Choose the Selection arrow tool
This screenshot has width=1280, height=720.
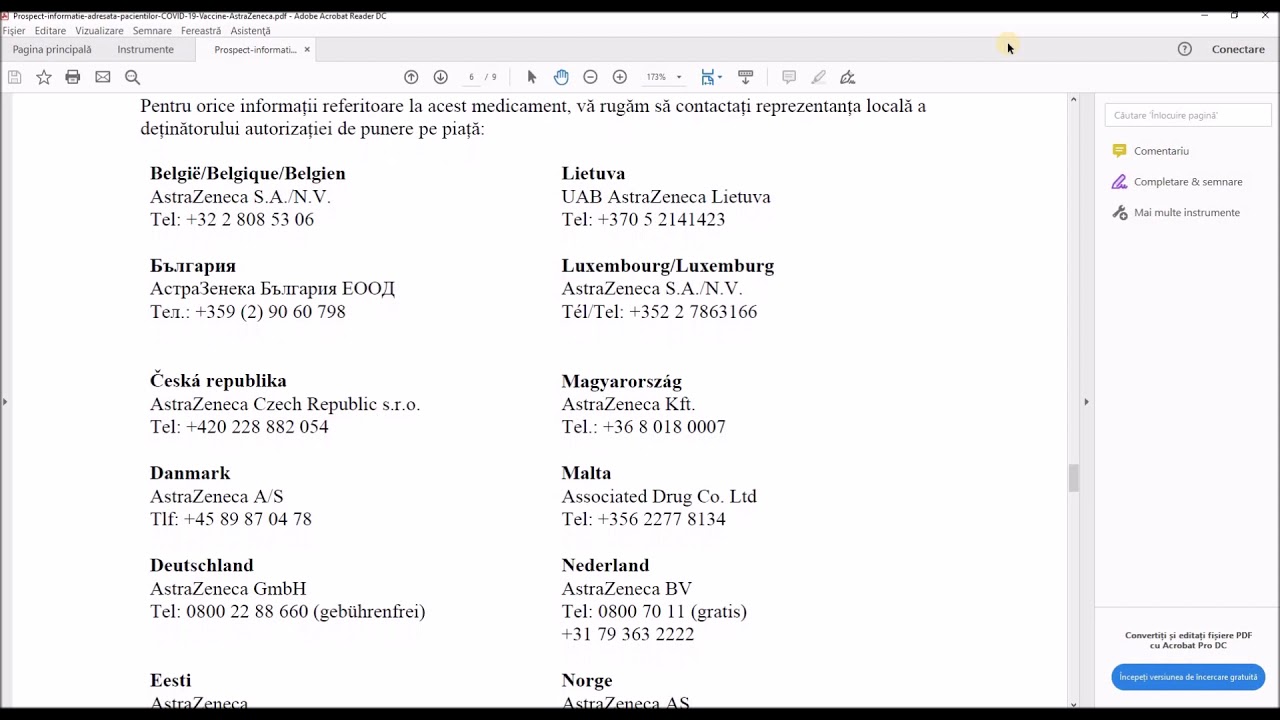[x=532, y=77]
